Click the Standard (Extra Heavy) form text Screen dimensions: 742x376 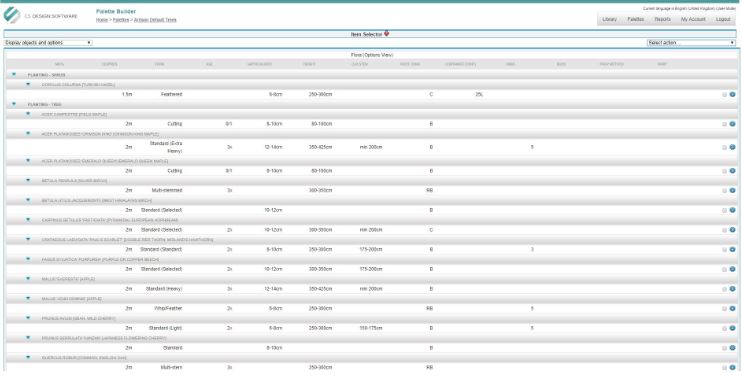coord(166,147)
